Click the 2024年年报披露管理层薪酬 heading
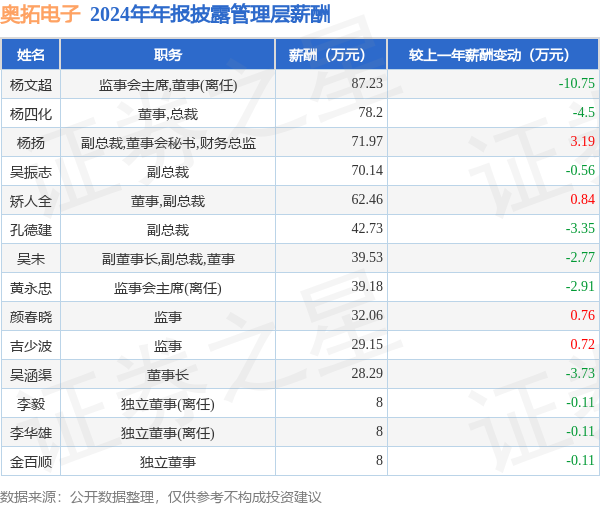This screenshot has height=506, width=600. tap(210, 15)
